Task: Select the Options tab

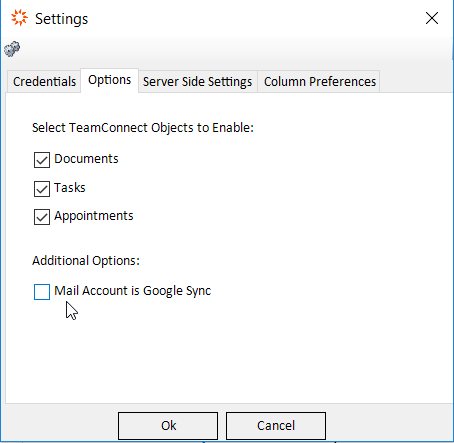Action: pyautogui.click(x=109, y=80)
